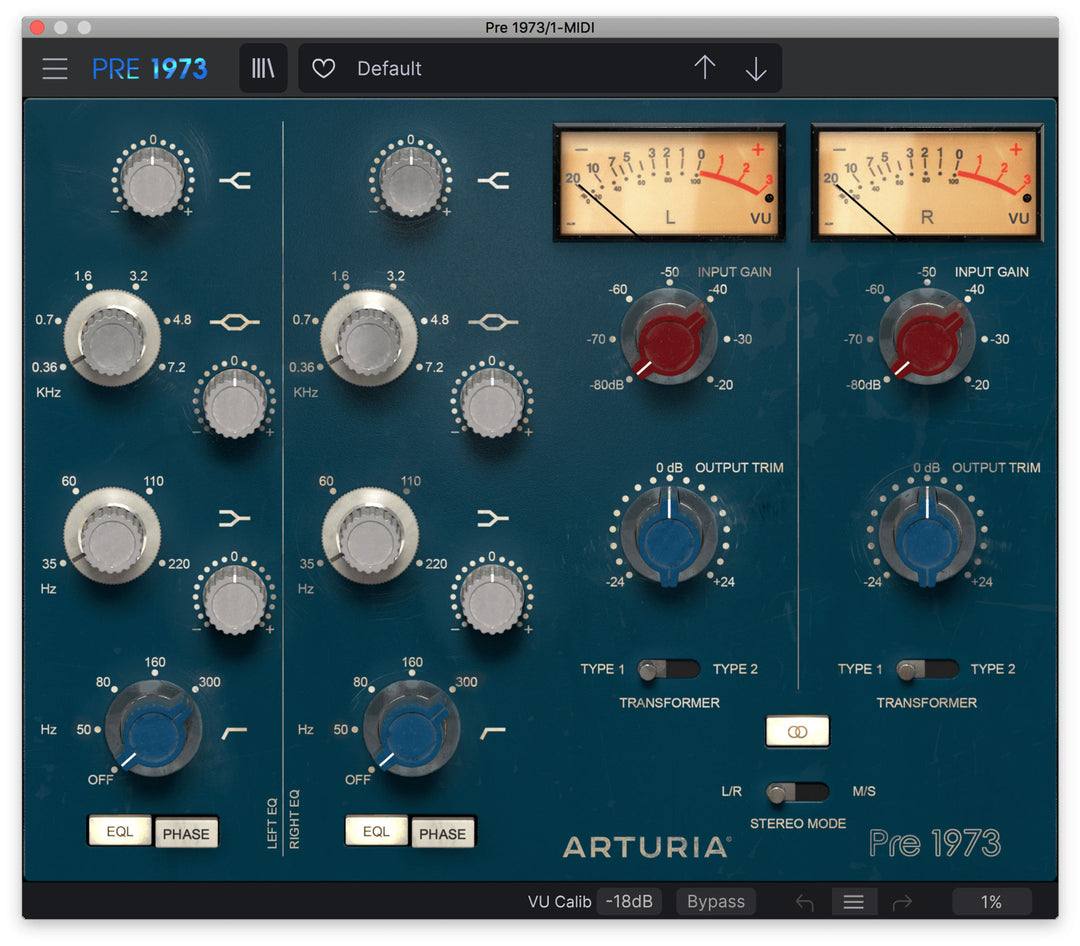Toggle the Left EQ's PHASE button
The image size is (1080, 946).
point(186,833)
